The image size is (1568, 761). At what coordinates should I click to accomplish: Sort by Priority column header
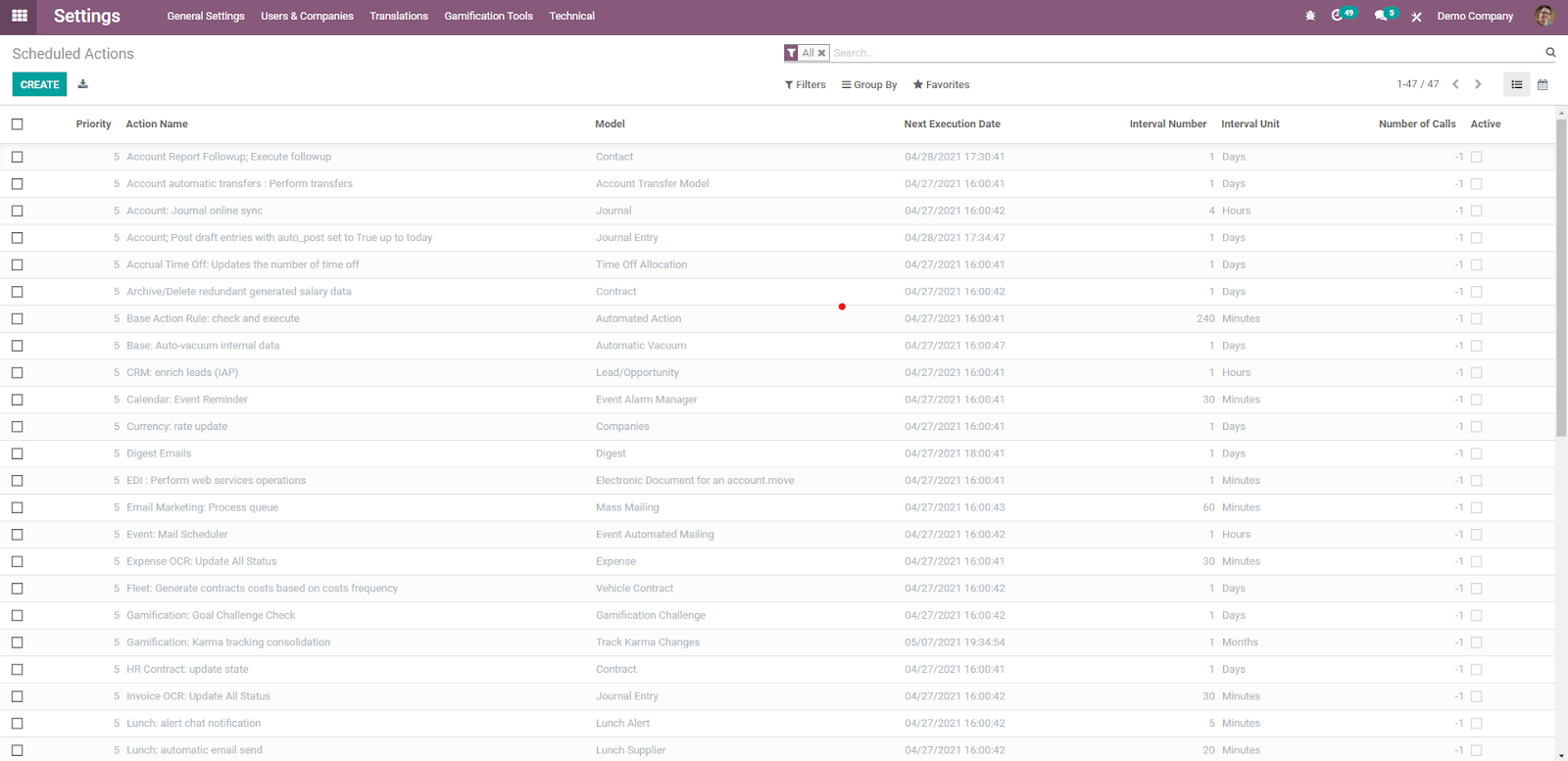(x=93, y=124)
